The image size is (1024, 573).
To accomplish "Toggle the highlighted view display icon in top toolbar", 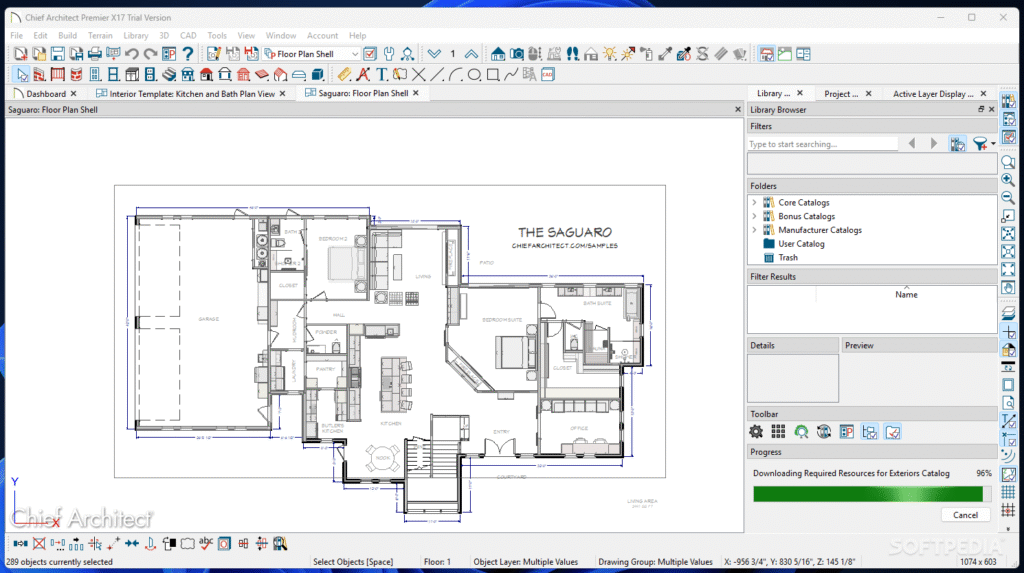I will (767, 54).
